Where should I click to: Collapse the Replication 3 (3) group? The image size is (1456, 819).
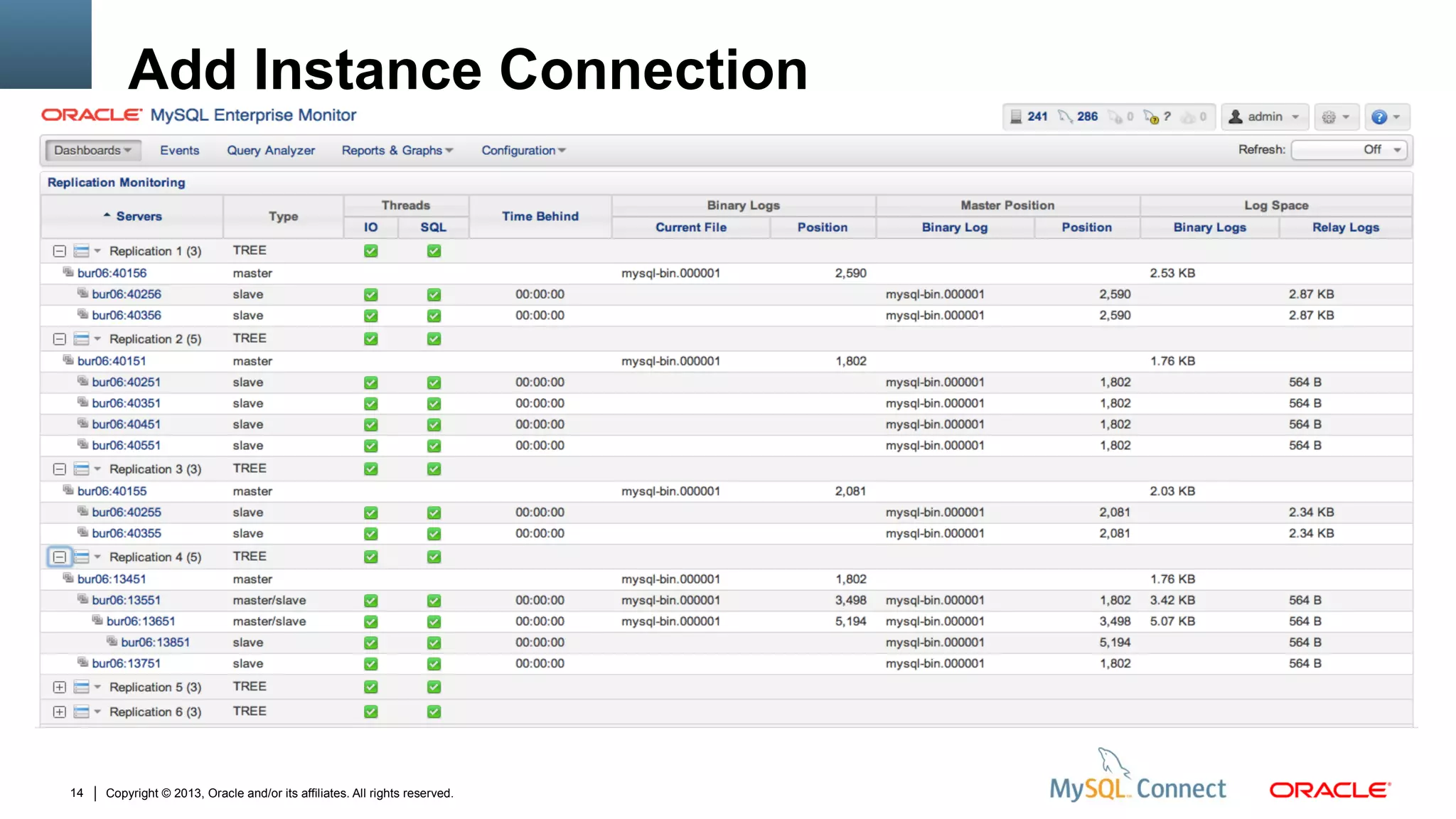pos(60,469)
